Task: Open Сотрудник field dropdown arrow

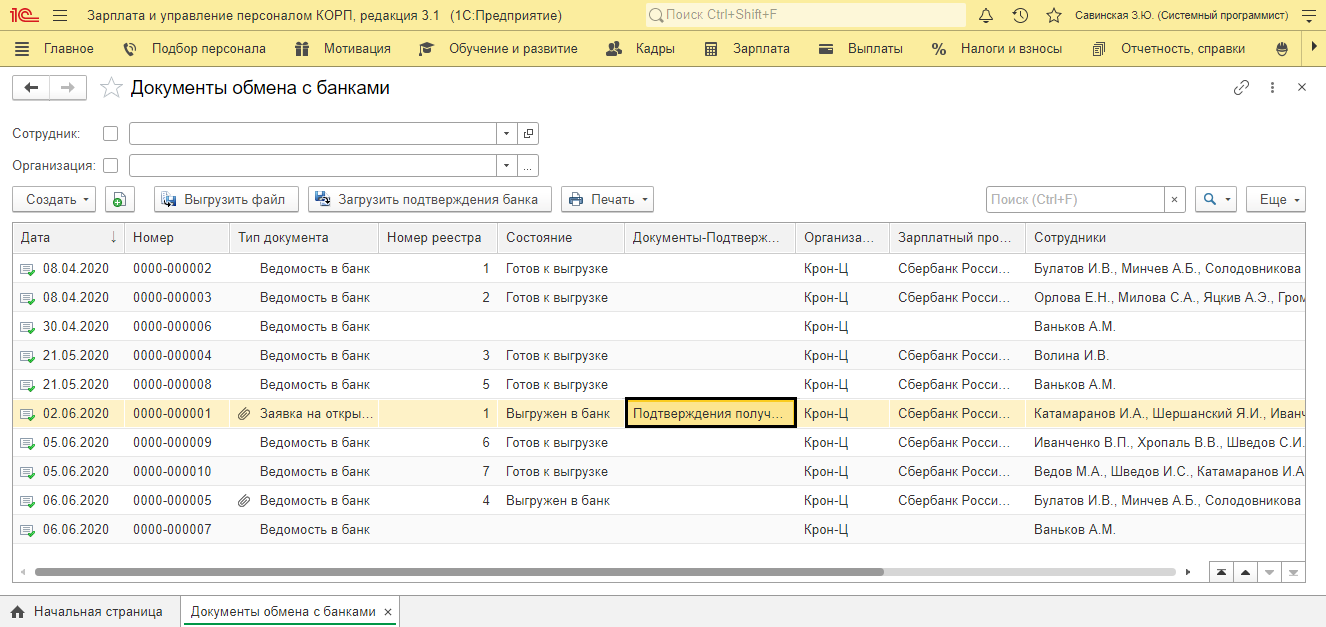Action: [506, 133]
